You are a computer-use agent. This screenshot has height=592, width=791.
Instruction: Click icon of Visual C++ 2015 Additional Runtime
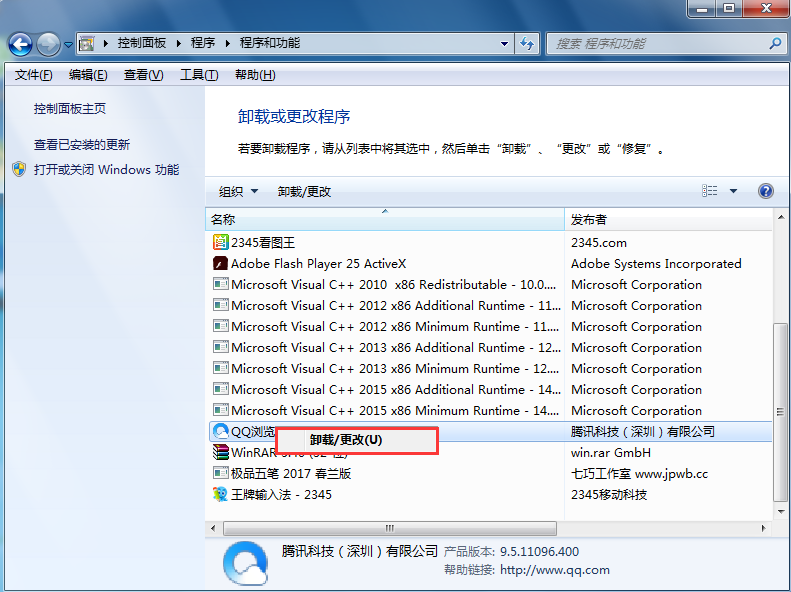[220, 390]
